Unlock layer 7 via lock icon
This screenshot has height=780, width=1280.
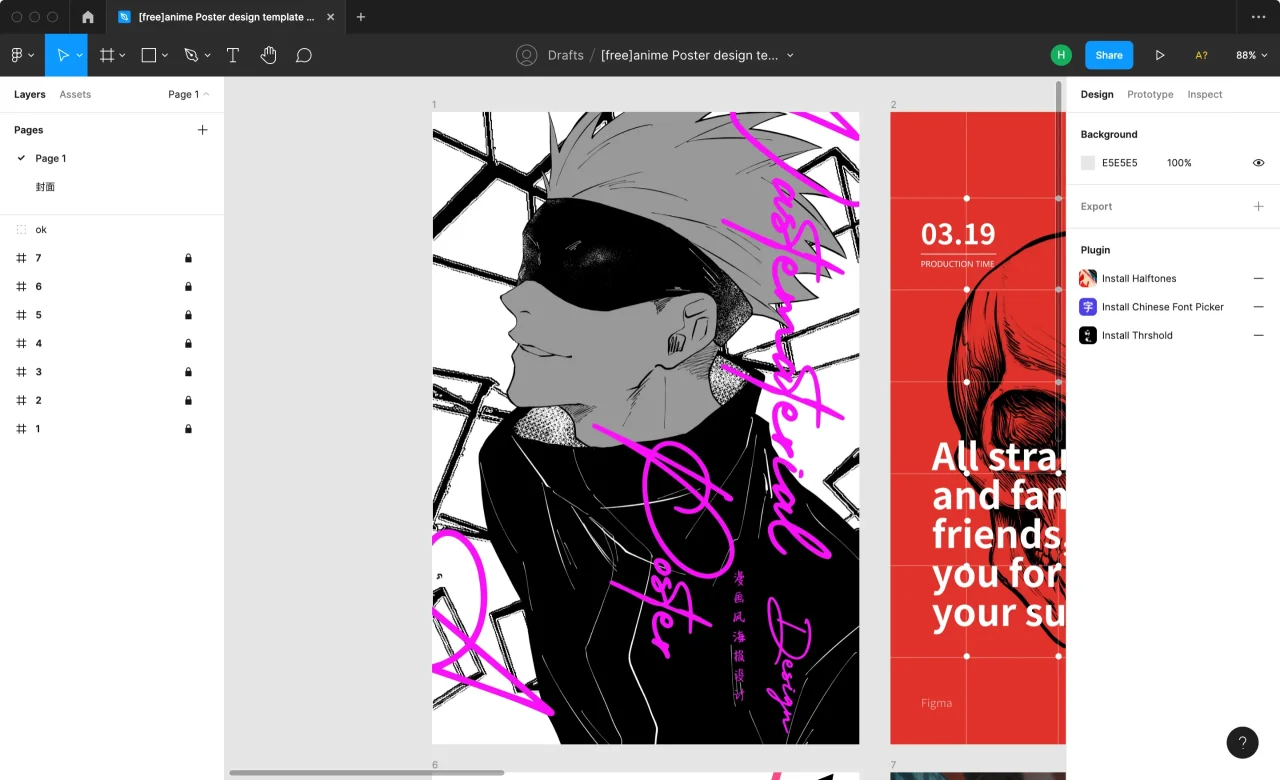(x=188, y=258)
